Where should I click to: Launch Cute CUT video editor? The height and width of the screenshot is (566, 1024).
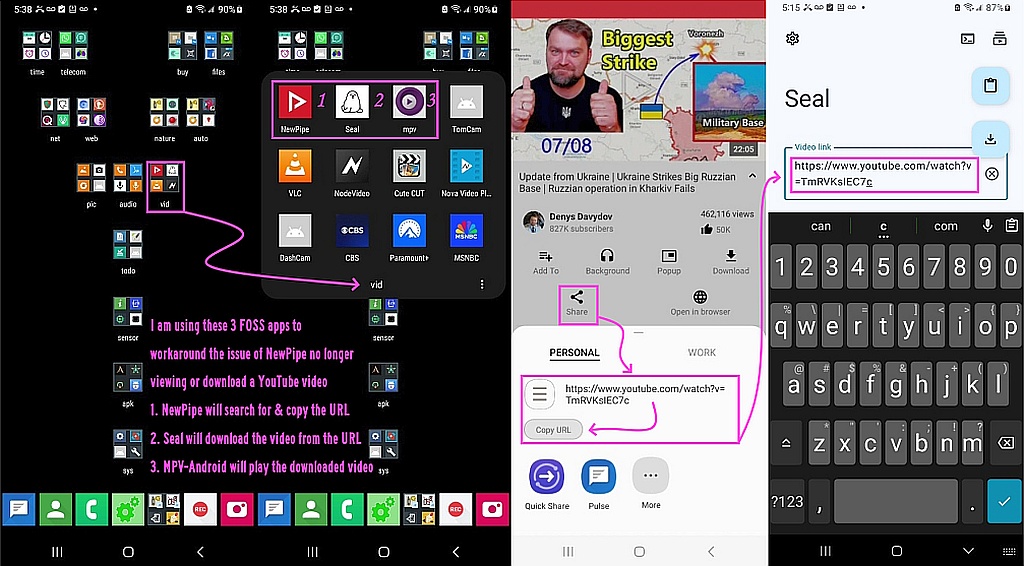coord(409,166)
